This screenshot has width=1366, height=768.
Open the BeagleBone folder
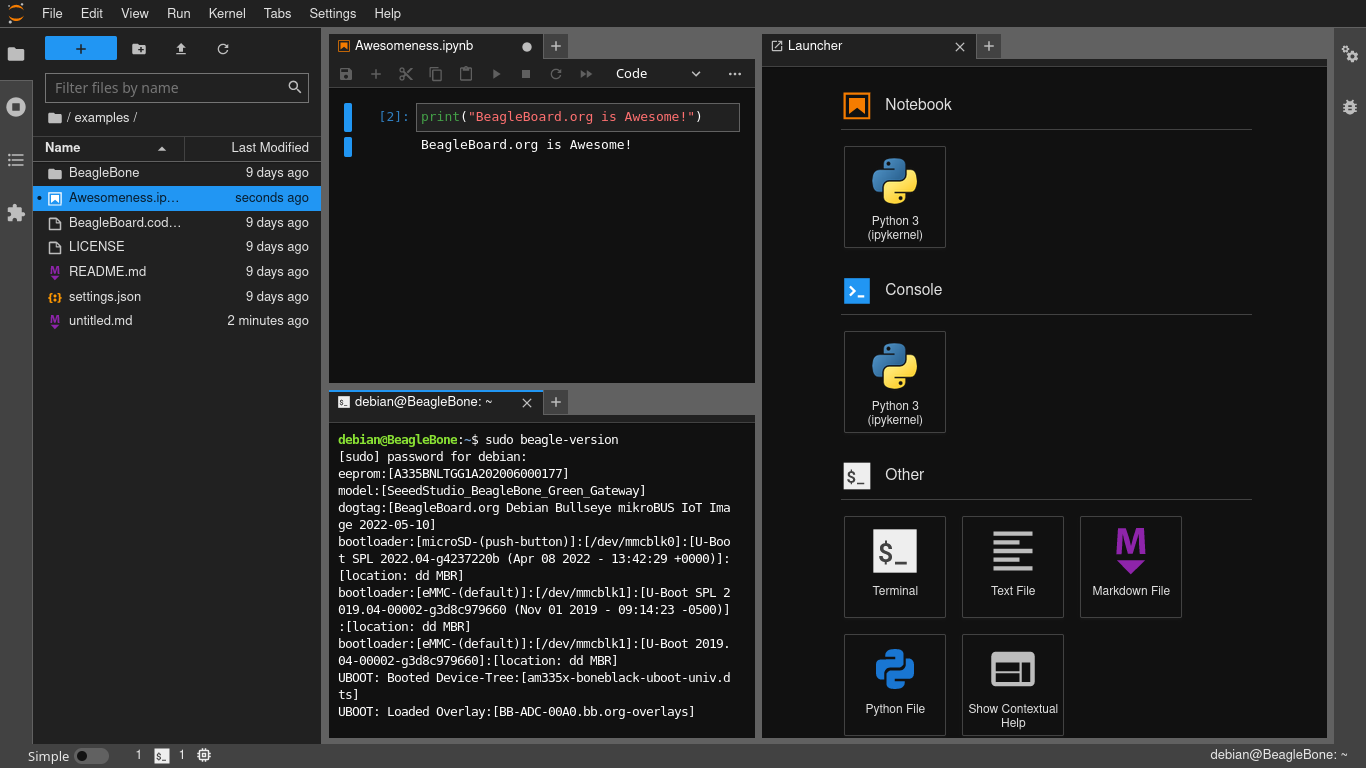click(177, 173)
